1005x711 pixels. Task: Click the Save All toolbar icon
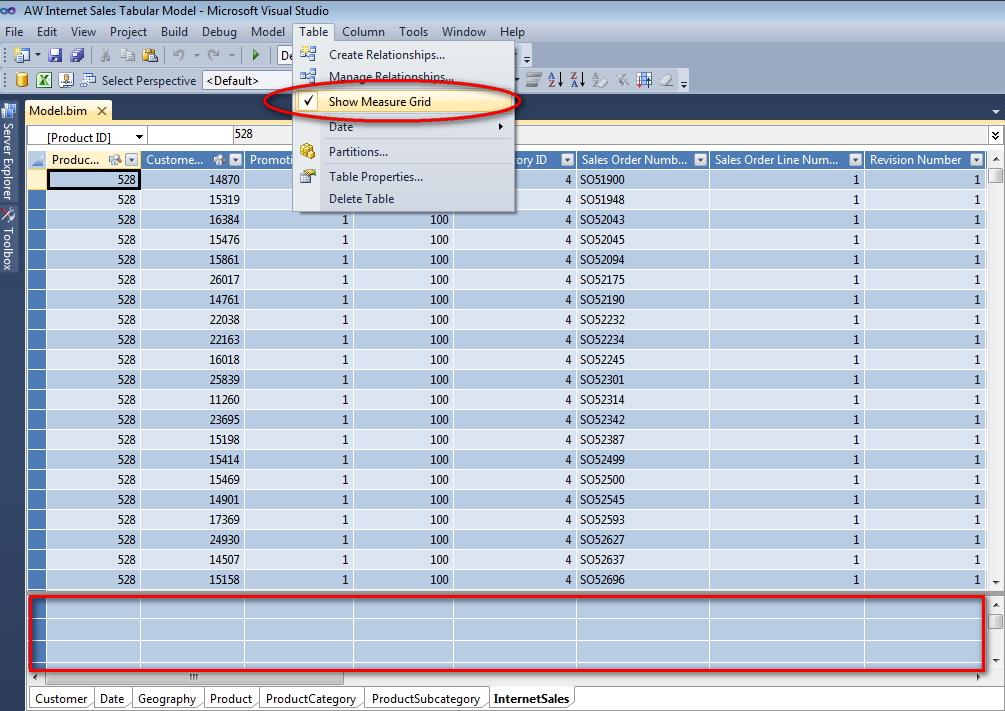77,55
